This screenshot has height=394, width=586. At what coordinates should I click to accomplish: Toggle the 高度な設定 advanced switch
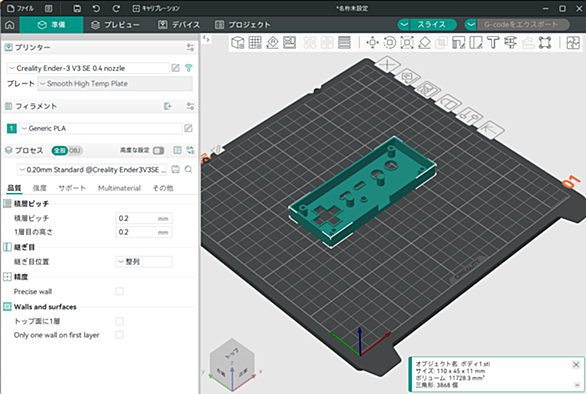(158, 151)
